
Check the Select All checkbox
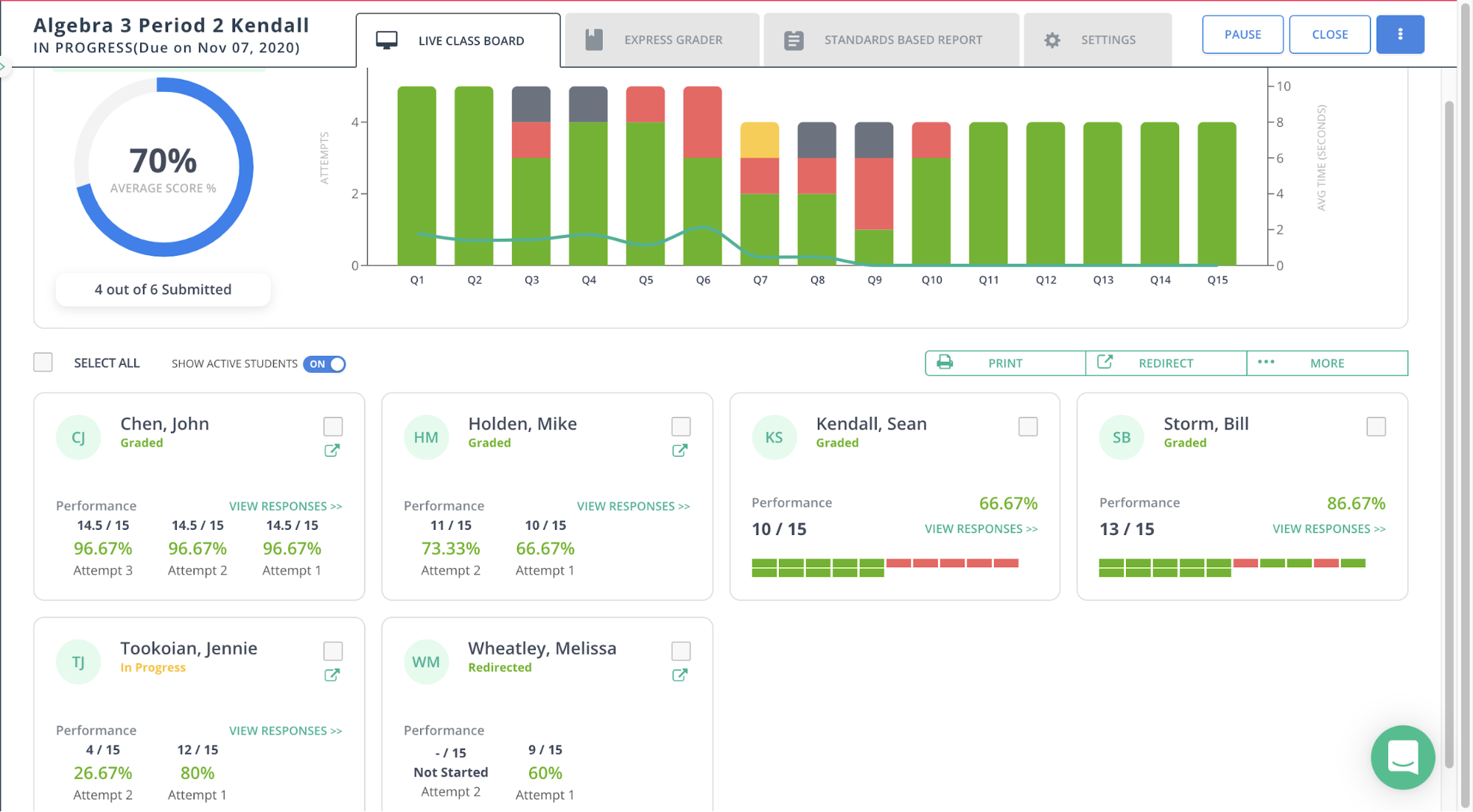[x=43, y=363]
